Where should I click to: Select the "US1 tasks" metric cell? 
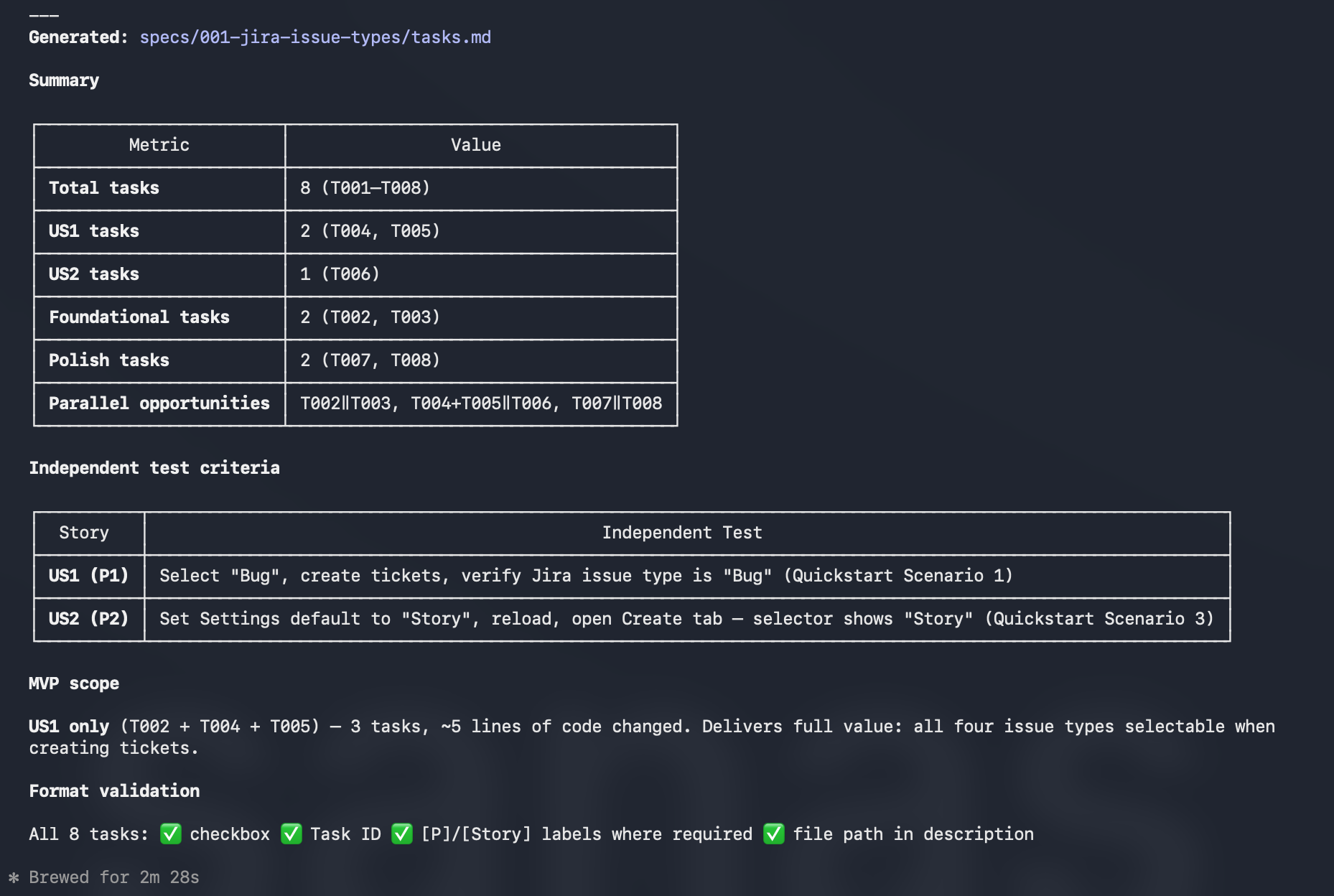click(x=94, y=231)
